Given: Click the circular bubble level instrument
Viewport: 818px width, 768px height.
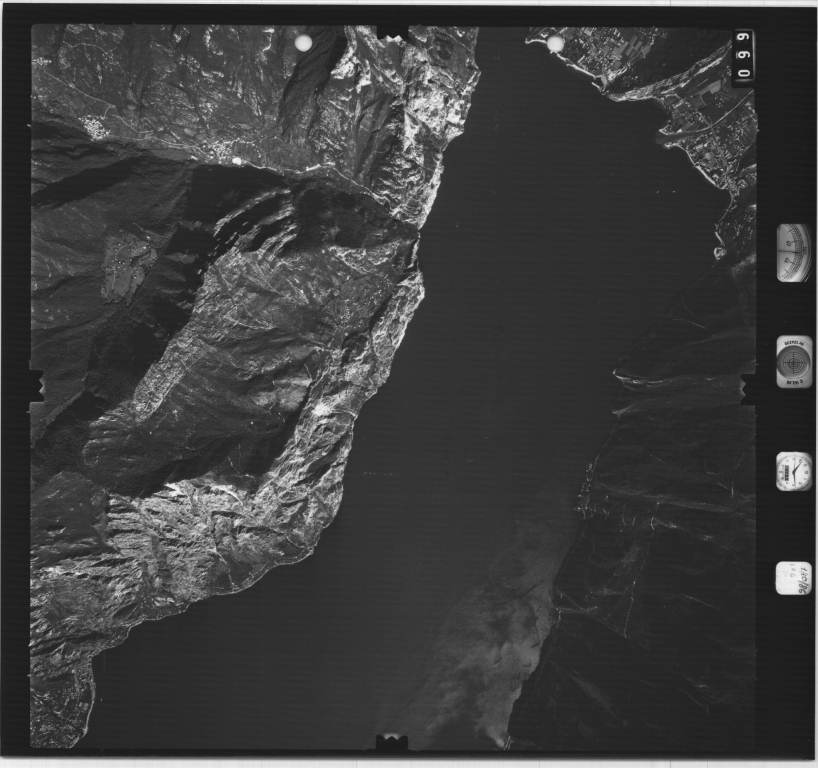Looking at the screenshot, I should [x=793, y=361].
